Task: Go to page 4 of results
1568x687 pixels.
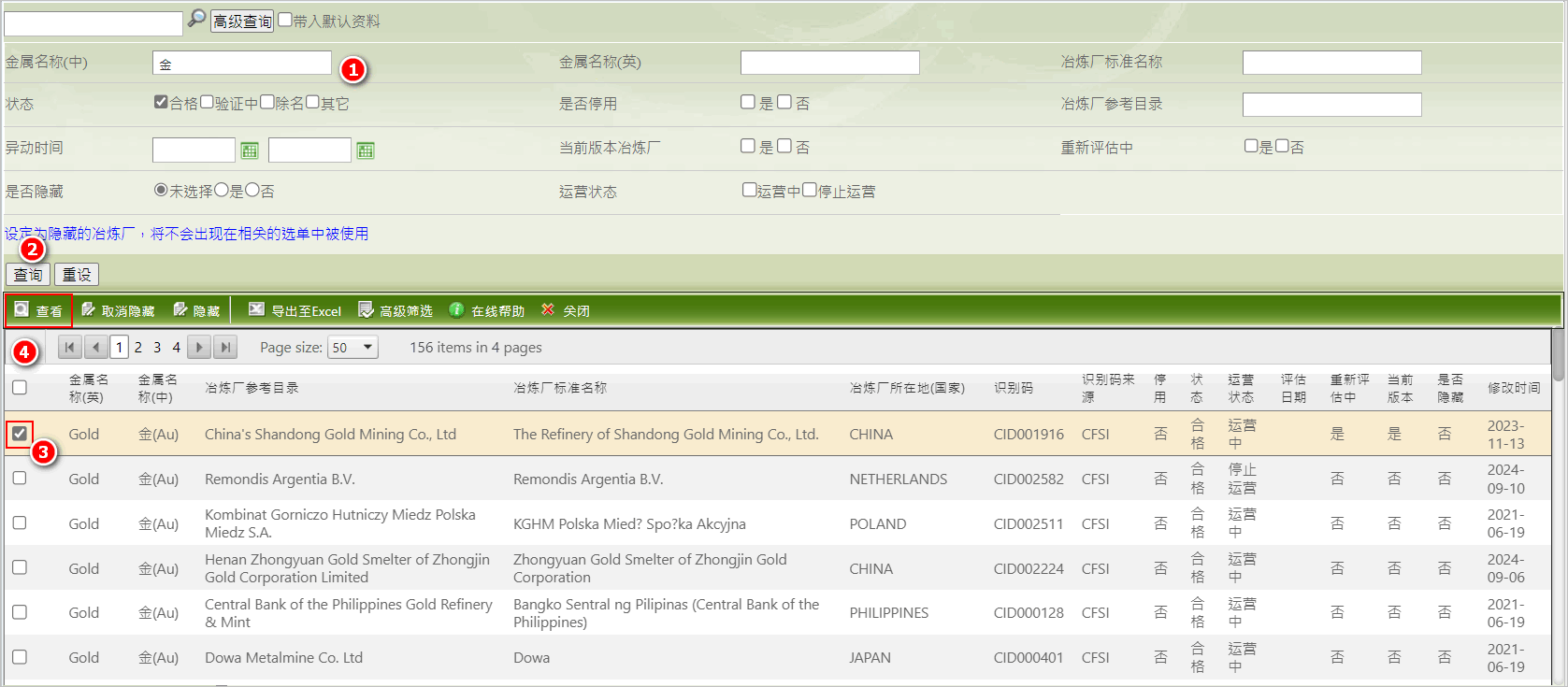Action: point(176,348)
